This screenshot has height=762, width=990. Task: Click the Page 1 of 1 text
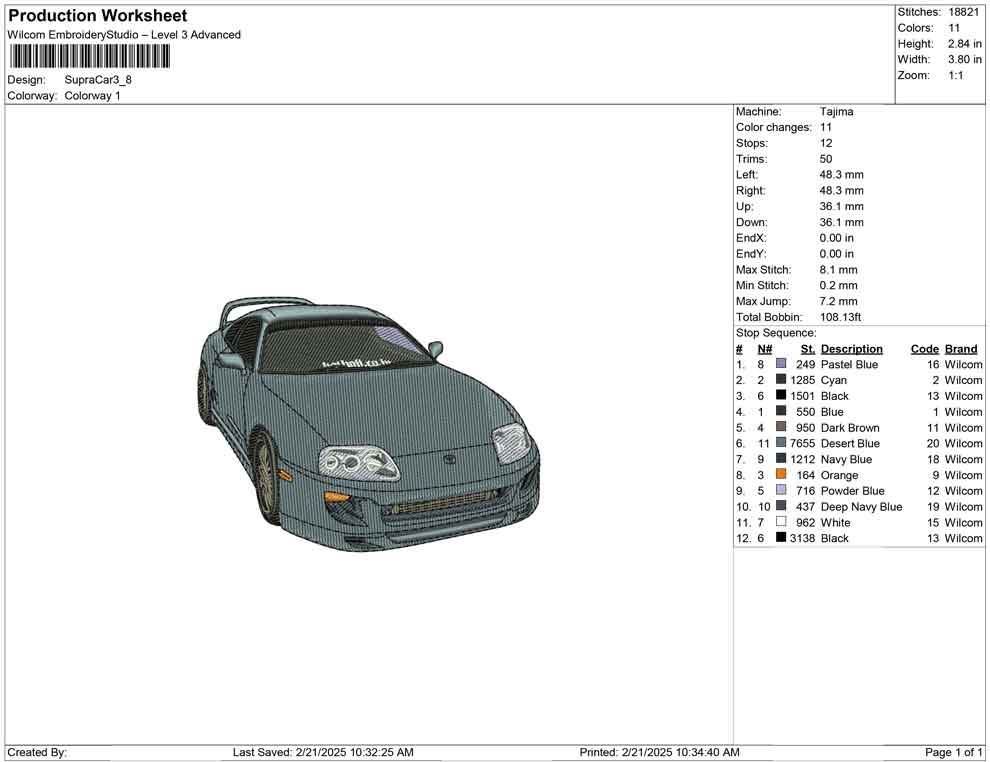(950, 752)
